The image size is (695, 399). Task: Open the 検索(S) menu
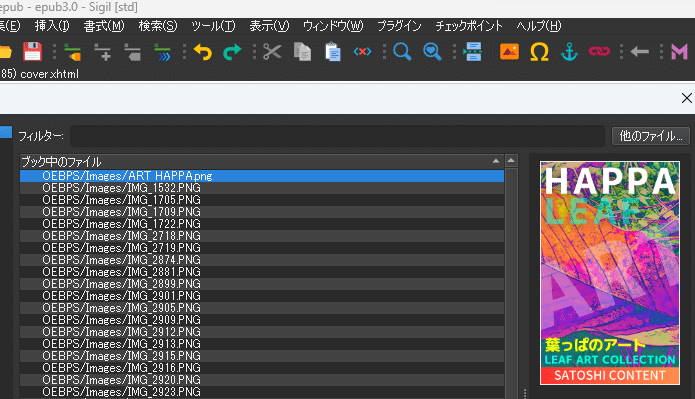(x=158, y=26)
